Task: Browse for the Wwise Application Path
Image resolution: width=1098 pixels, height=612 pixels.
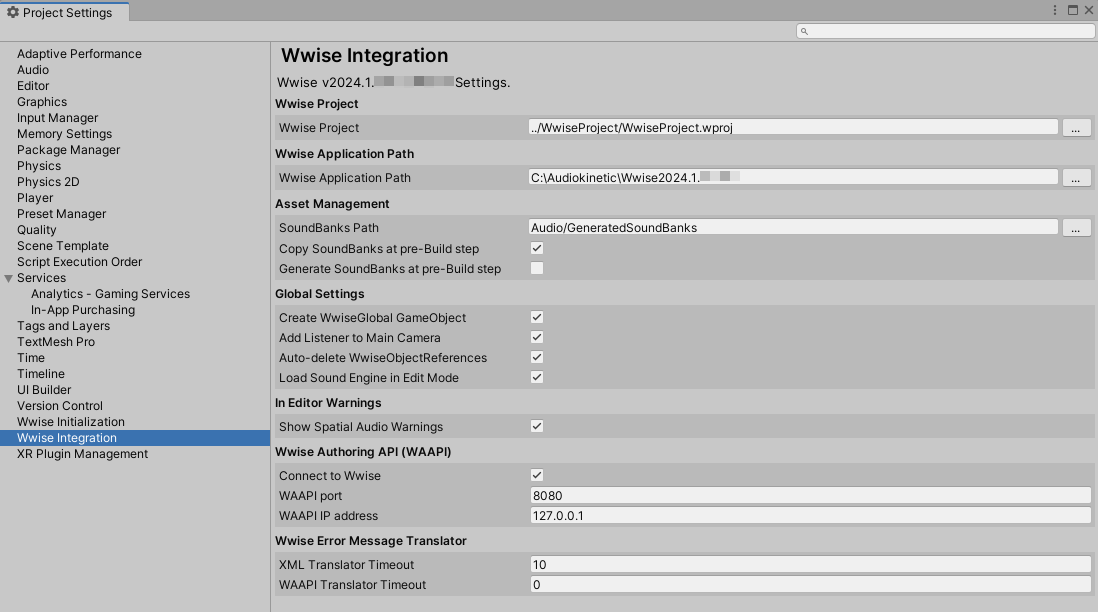Action: click(1075, 178)
